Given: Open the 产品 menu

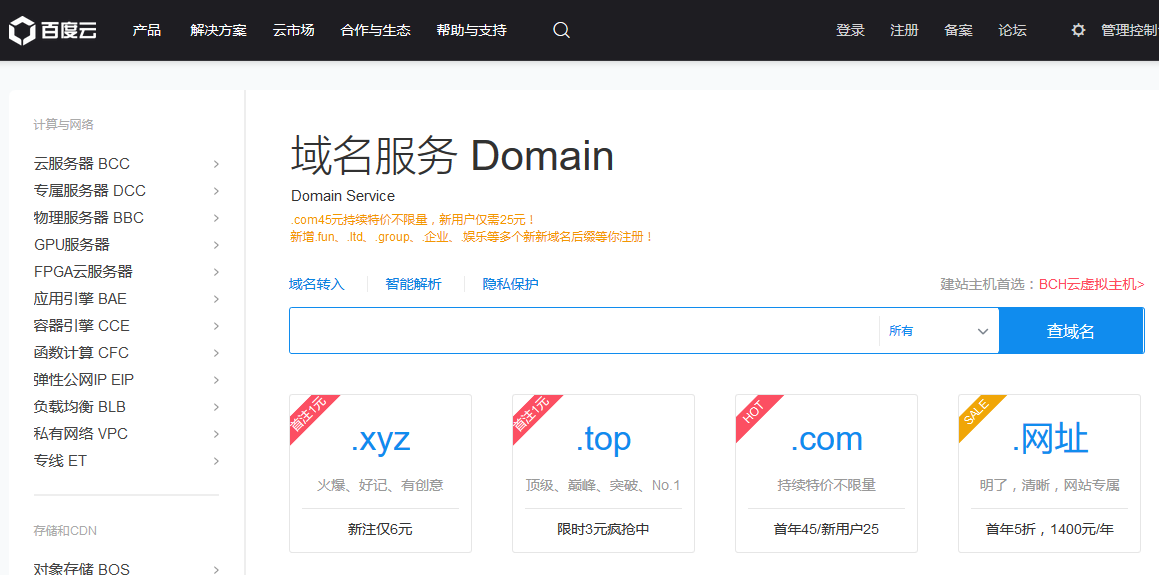Looking at the screenshot, I should pos(146,30).
